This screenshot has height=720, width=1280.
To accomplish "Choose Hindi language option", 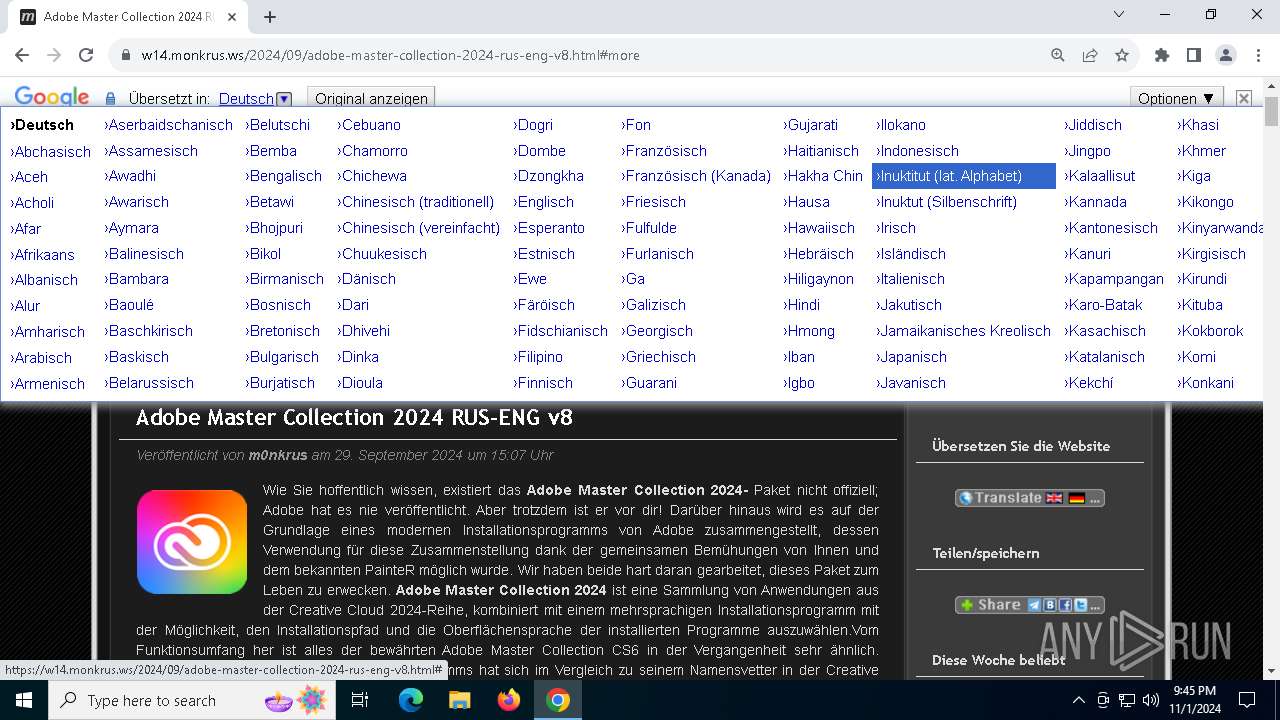I will click(x=802, y=305).
